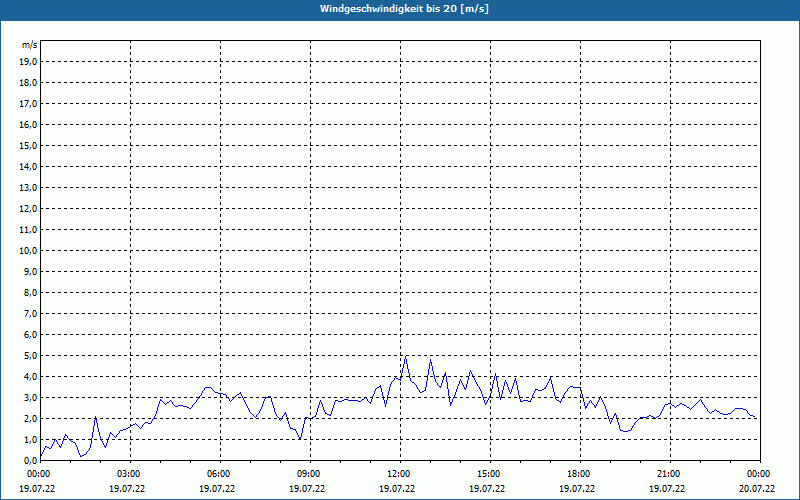Click the 8,0 y-axis label
Image resolution: width=800 pixels, height=500 pixels.
[x=30, y=292]
